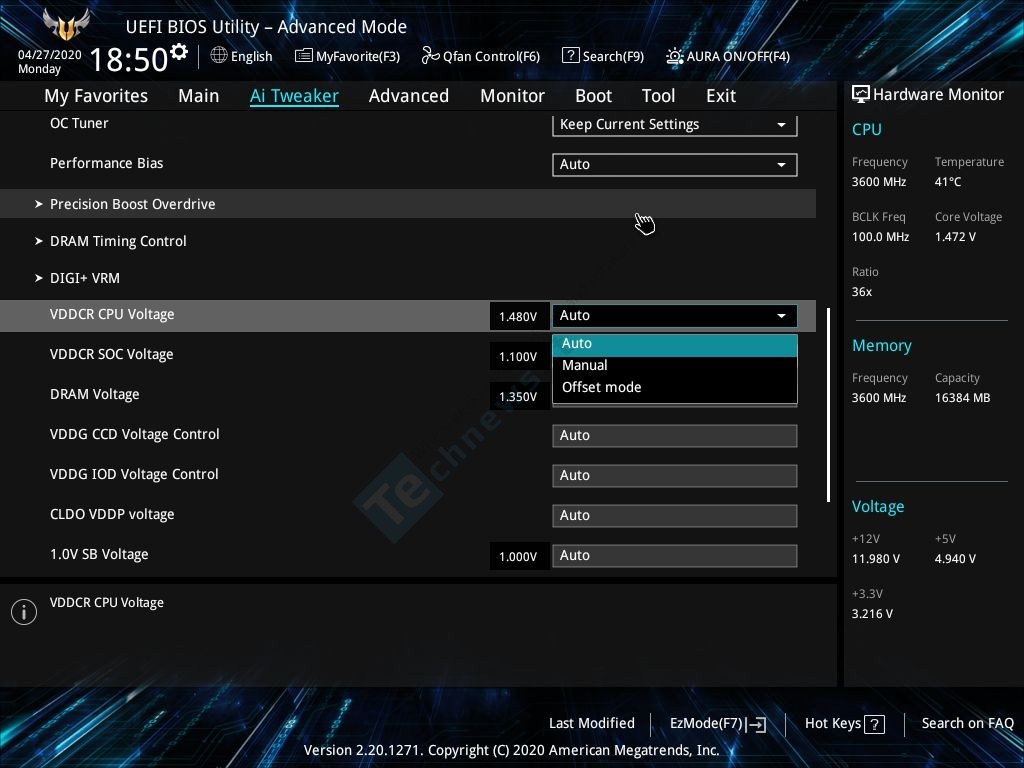Click the TUF logo emblem
Viewport: 1024px width, 768px height.
[x=65, y=24]
